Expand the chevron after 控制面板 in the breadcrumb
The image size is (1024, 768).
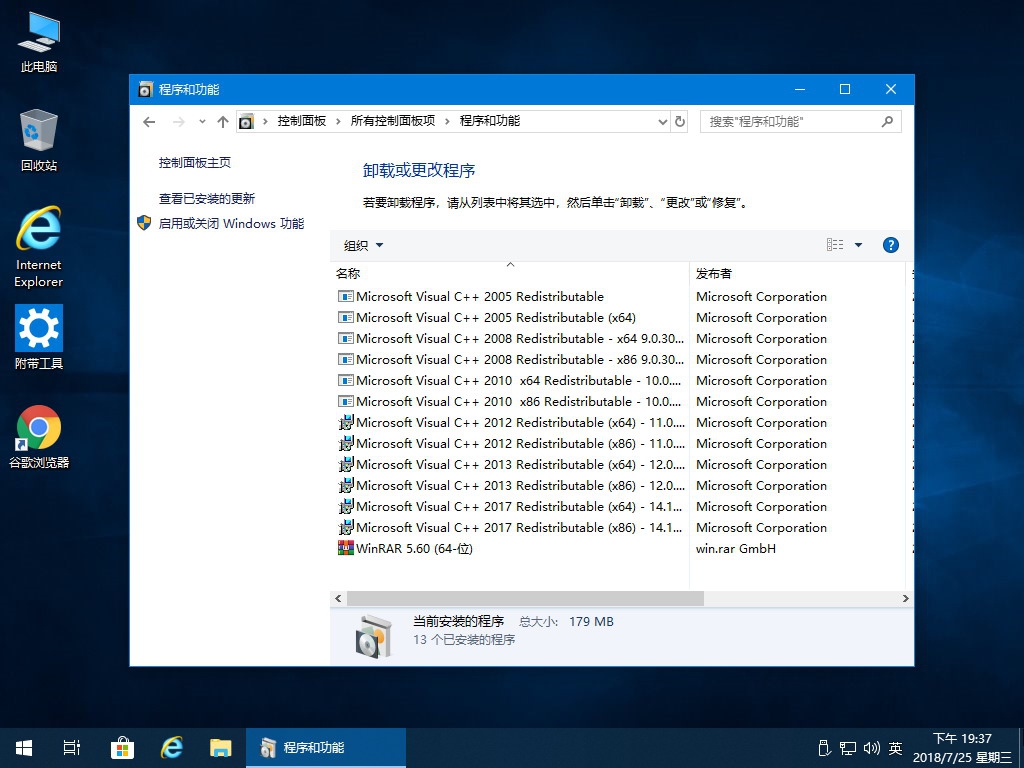338,121
